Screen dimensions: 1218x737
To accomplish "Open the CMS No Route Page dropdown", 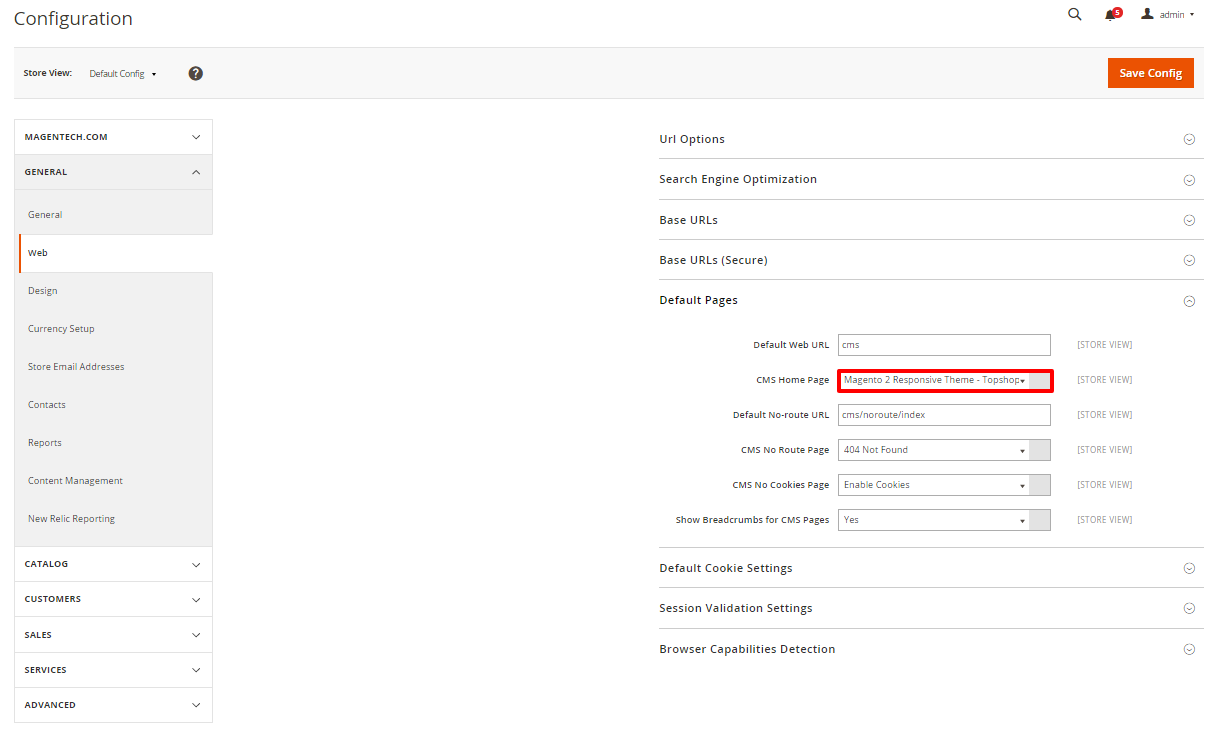I will (944, 450).
